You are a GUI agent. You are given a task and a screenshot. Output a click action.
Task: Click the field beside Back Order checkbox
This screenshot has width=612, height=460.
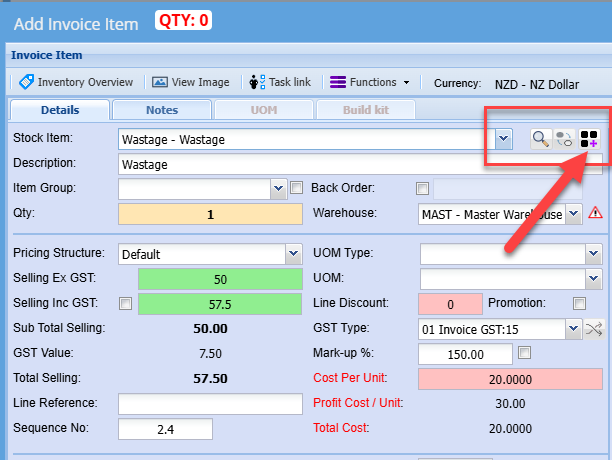click(508, 189)
